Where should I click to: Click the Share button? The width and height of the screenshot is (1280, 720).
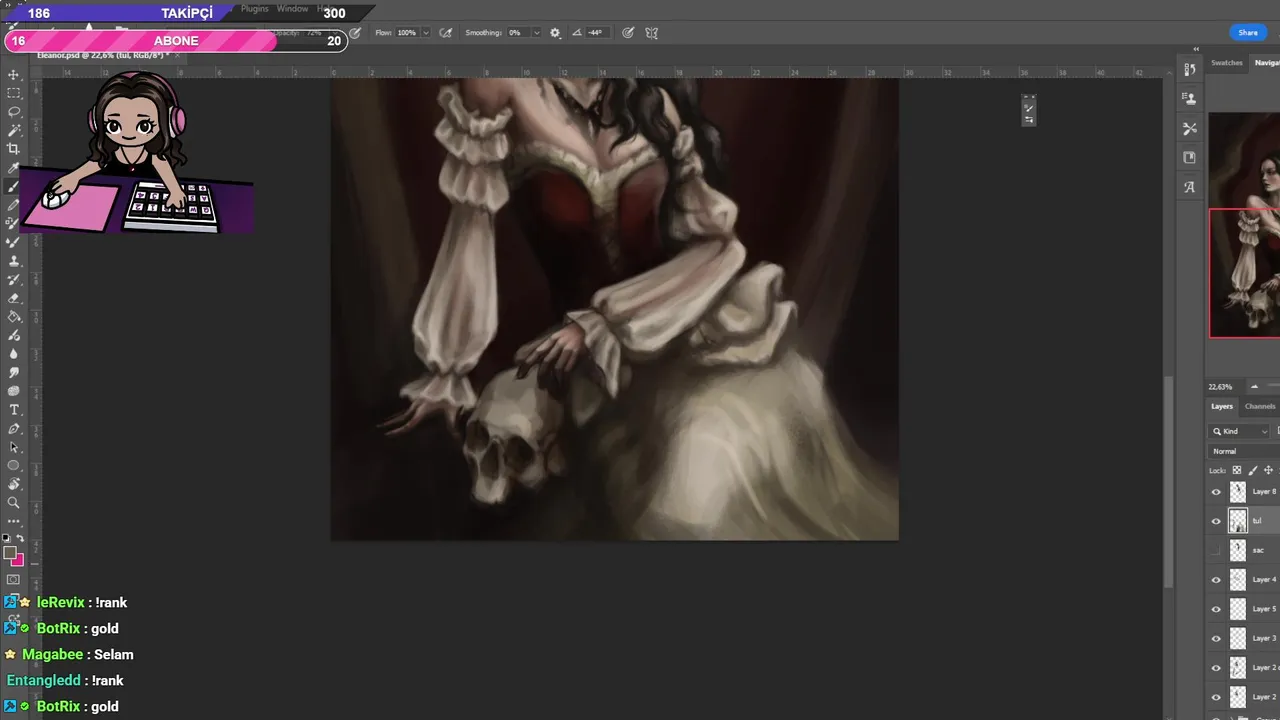[x=1248, y=33]
